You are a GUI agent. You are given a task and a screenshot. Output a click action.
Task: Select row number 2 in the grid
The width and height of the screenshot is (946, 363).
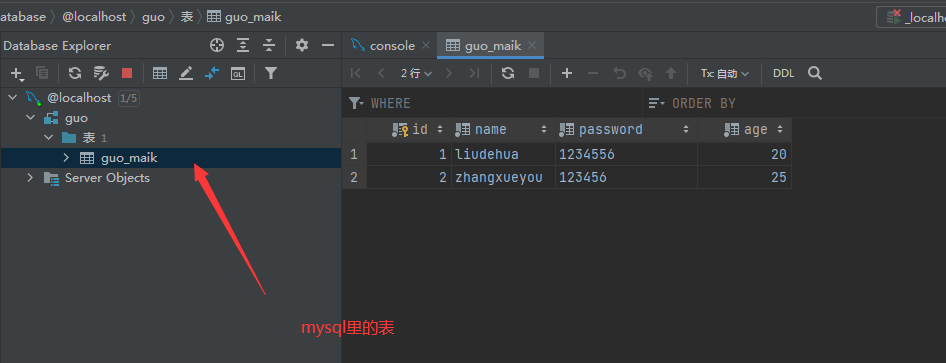click(354, 177)
